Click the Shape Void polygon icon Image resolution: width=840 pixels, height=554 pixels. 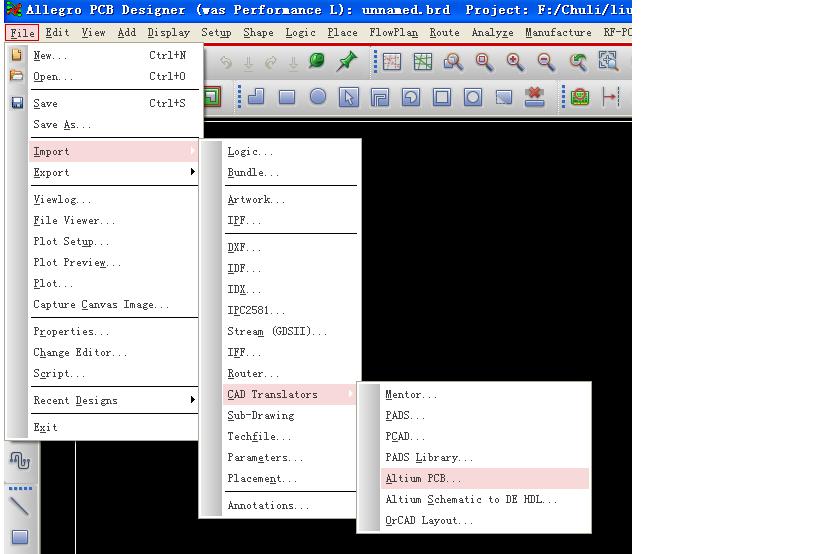[380, 97]
